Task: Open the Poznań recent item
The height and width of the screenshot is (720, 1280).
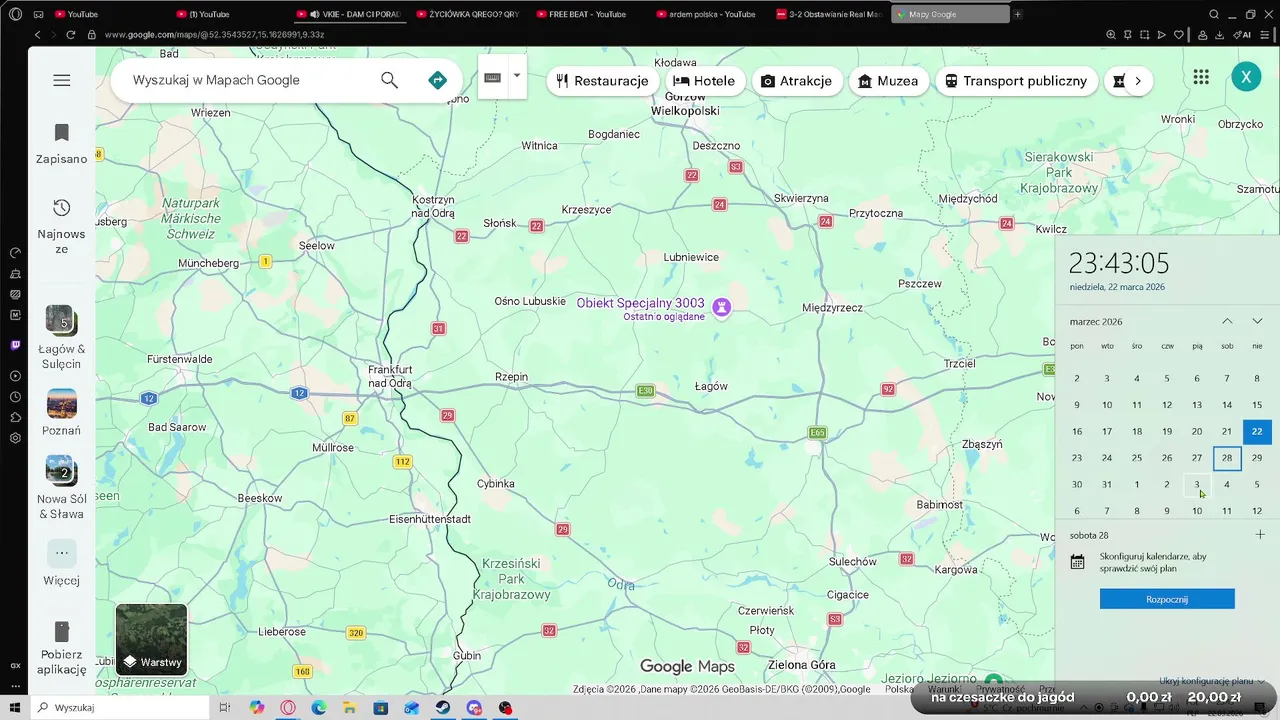Action: (62, 413)
